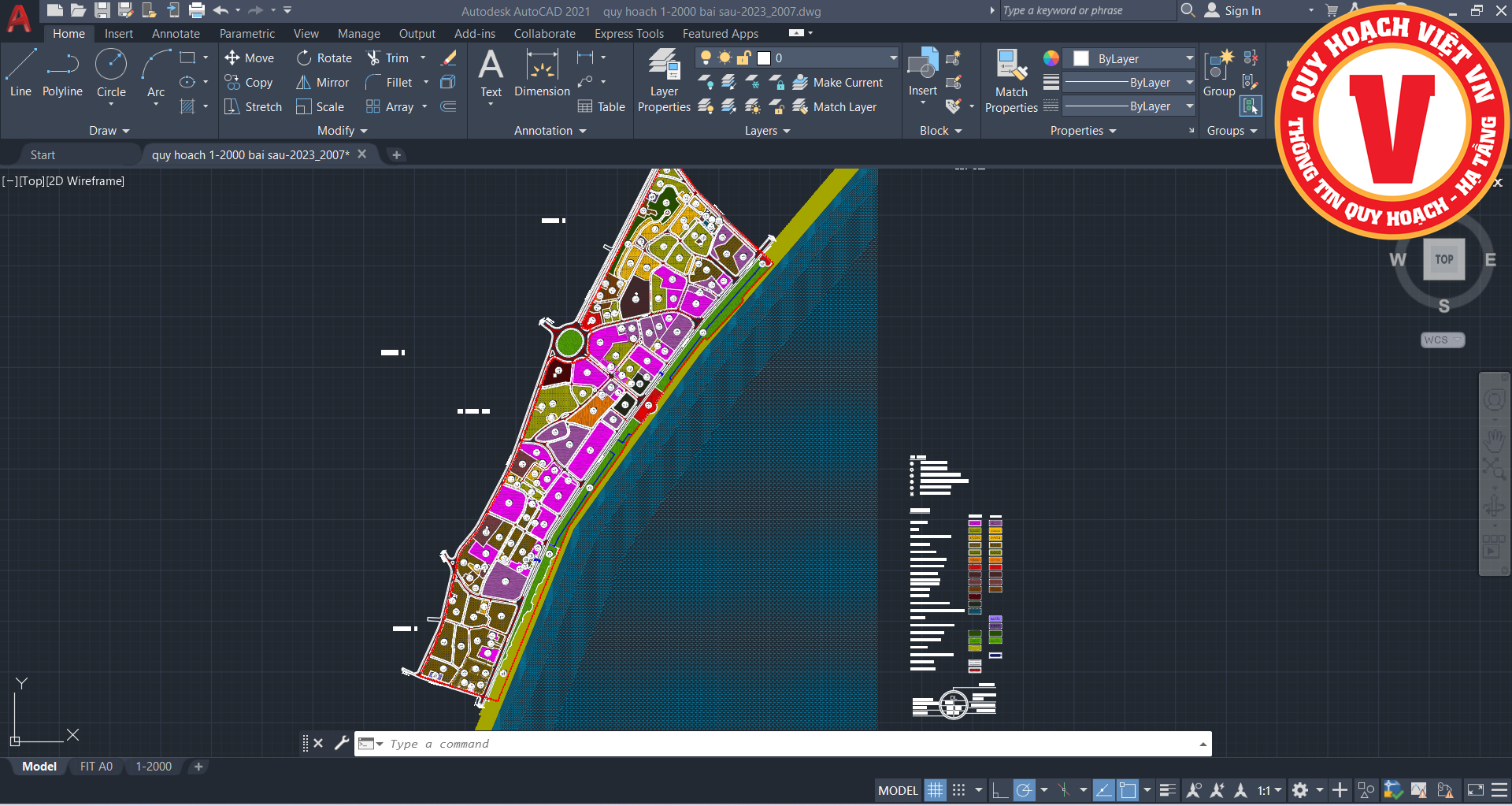The image size is (1512, 806).
Task: Select the Circle drawing tool
Action: [x=111, y=72]
